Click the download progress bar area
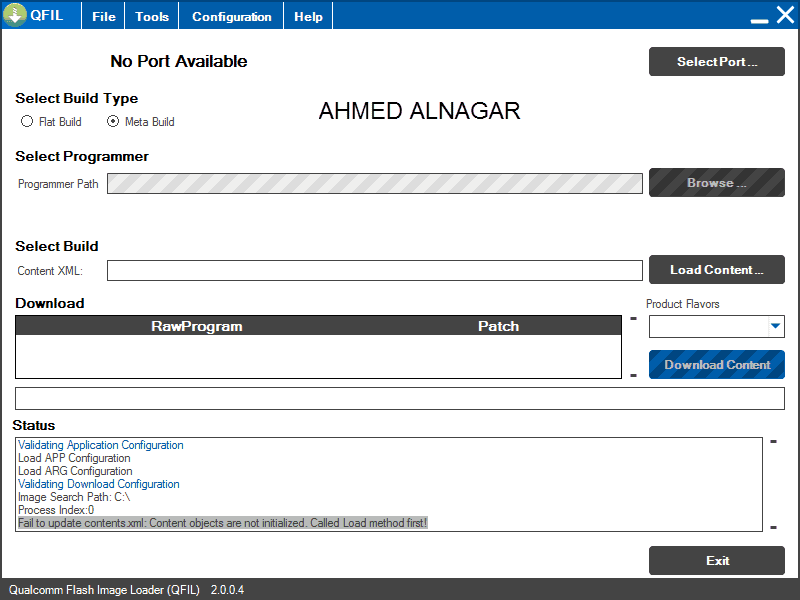 399,398
